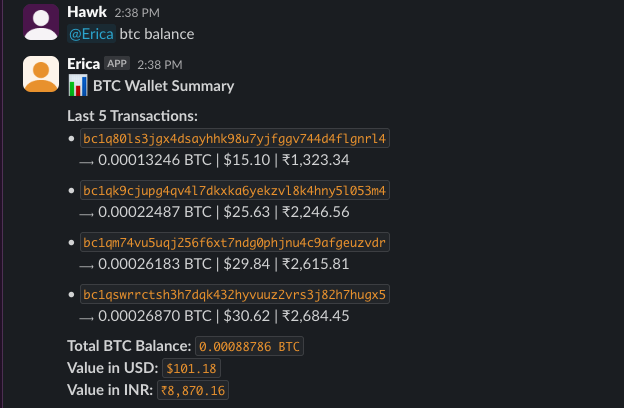Select the address starting with bc1qswrrctsh
Image resolution: width=624 pixels, height=408 pixels.
pyautogui.click(x=235, y=295)
